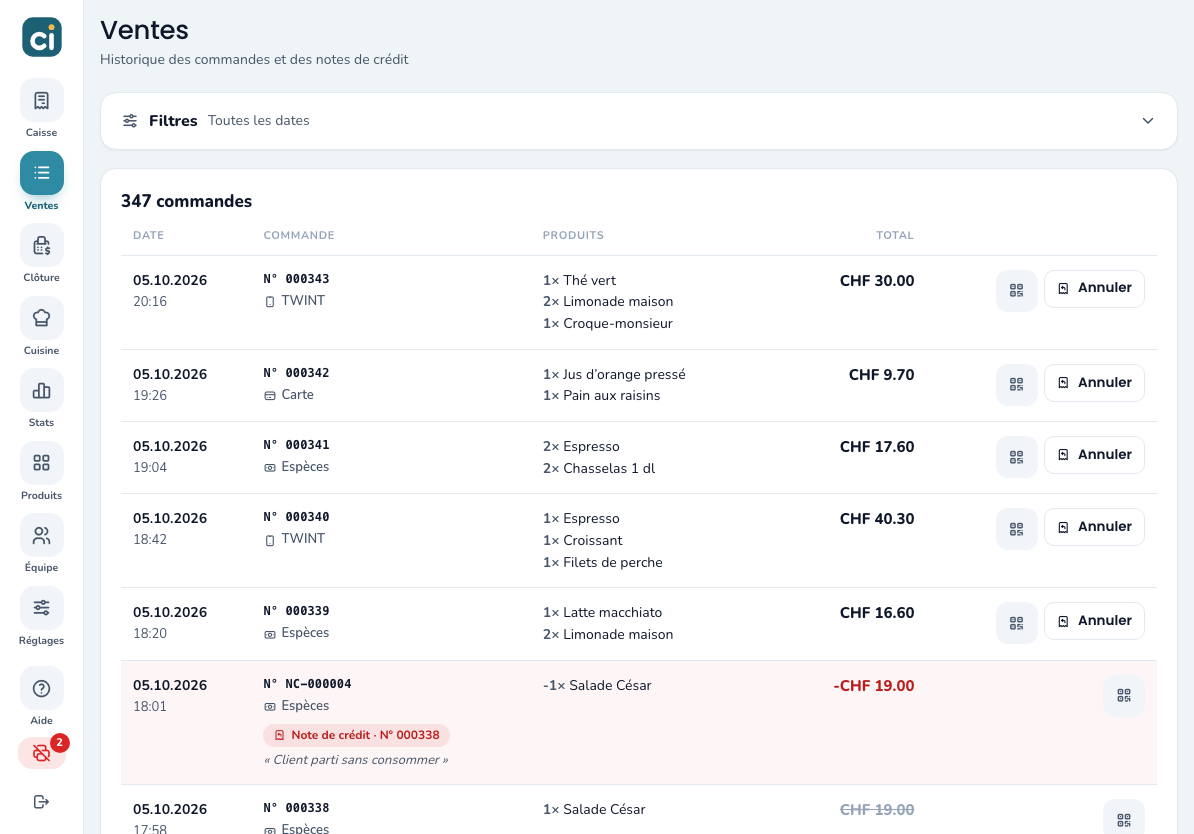Click the TOTAL column header

[x=895, y=235]
